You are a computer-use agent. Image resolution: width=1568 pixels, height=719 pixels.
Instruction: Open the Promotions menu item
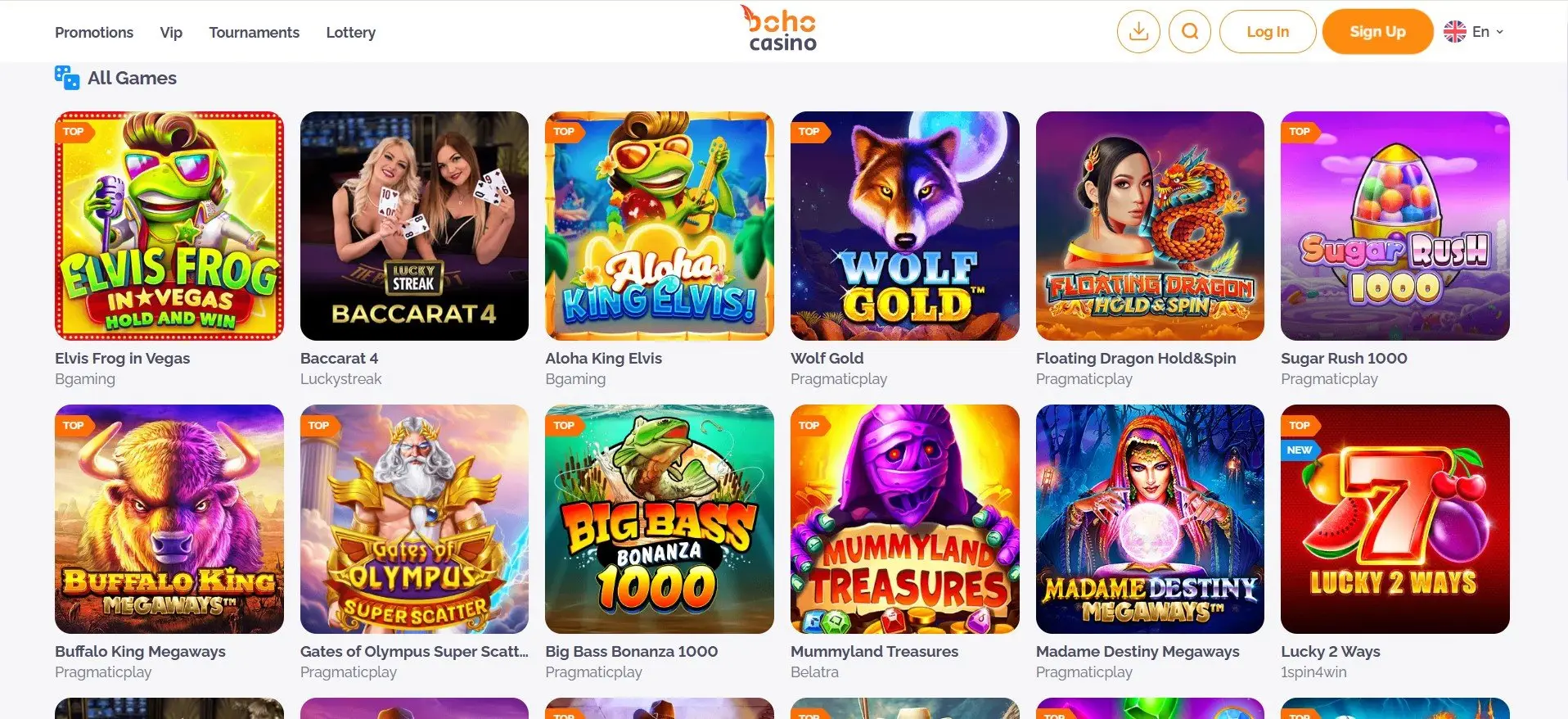pyautogui.click(x=94, y=33)
